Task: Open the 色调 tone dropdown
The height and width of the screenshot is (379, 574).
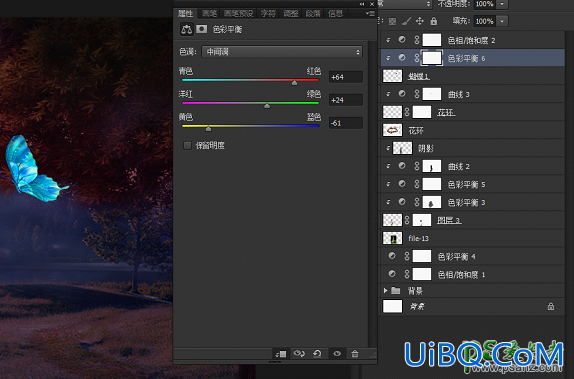Action: point(282,52)
